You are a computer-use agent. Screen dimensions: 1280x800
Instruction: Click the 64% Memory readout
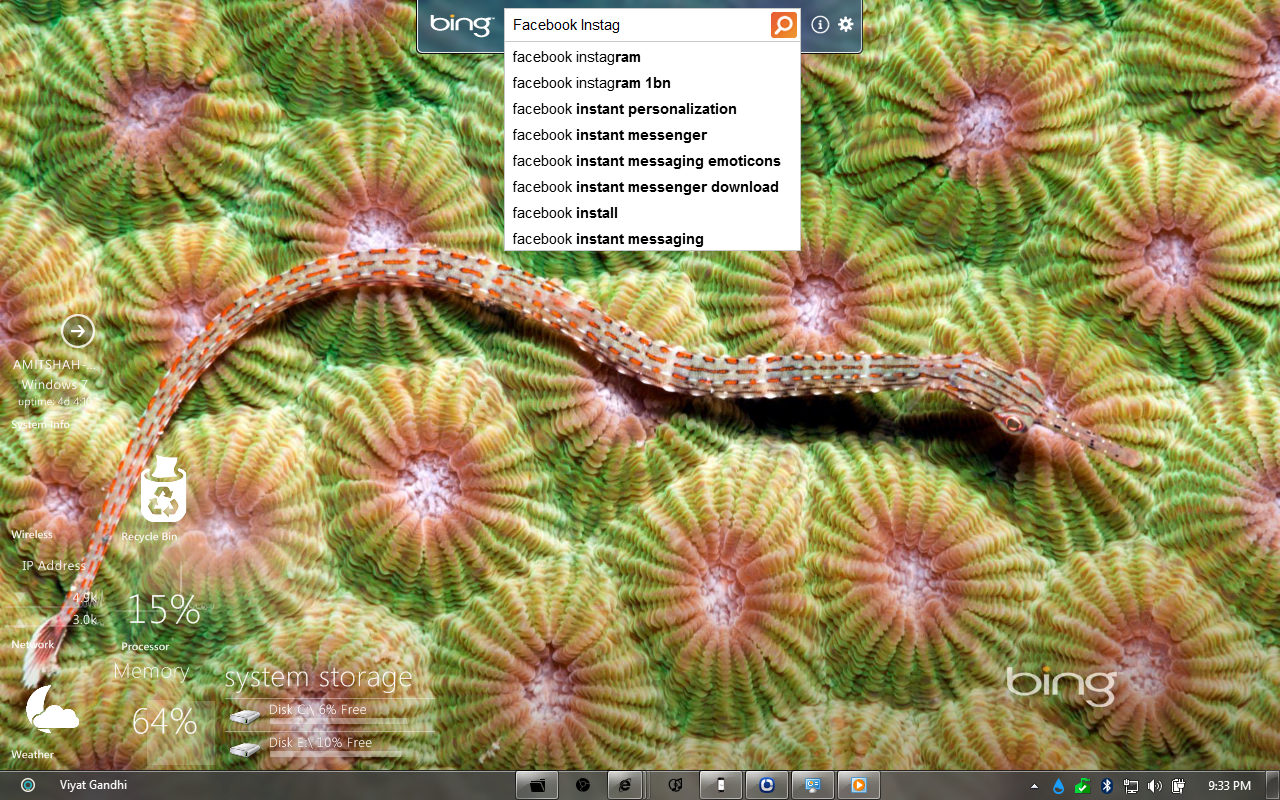(x=164, y=721)
